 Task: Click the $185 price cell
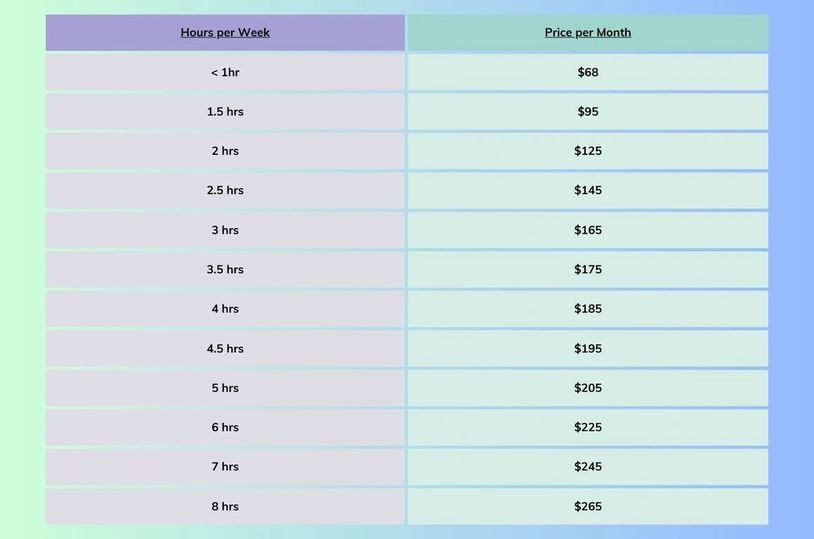pos(588,309)
